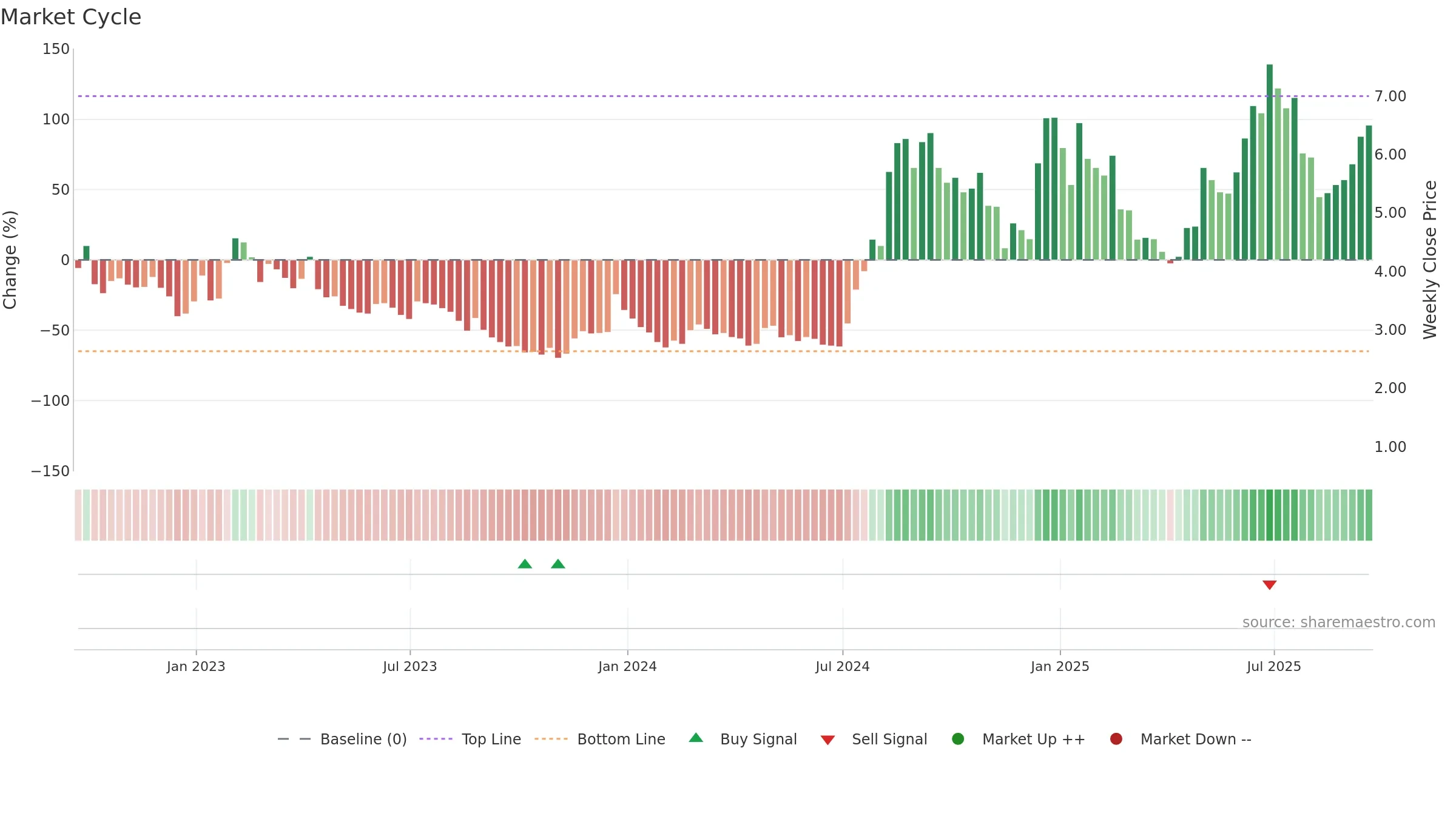Click the Jul 2025 axis label

1274,666
